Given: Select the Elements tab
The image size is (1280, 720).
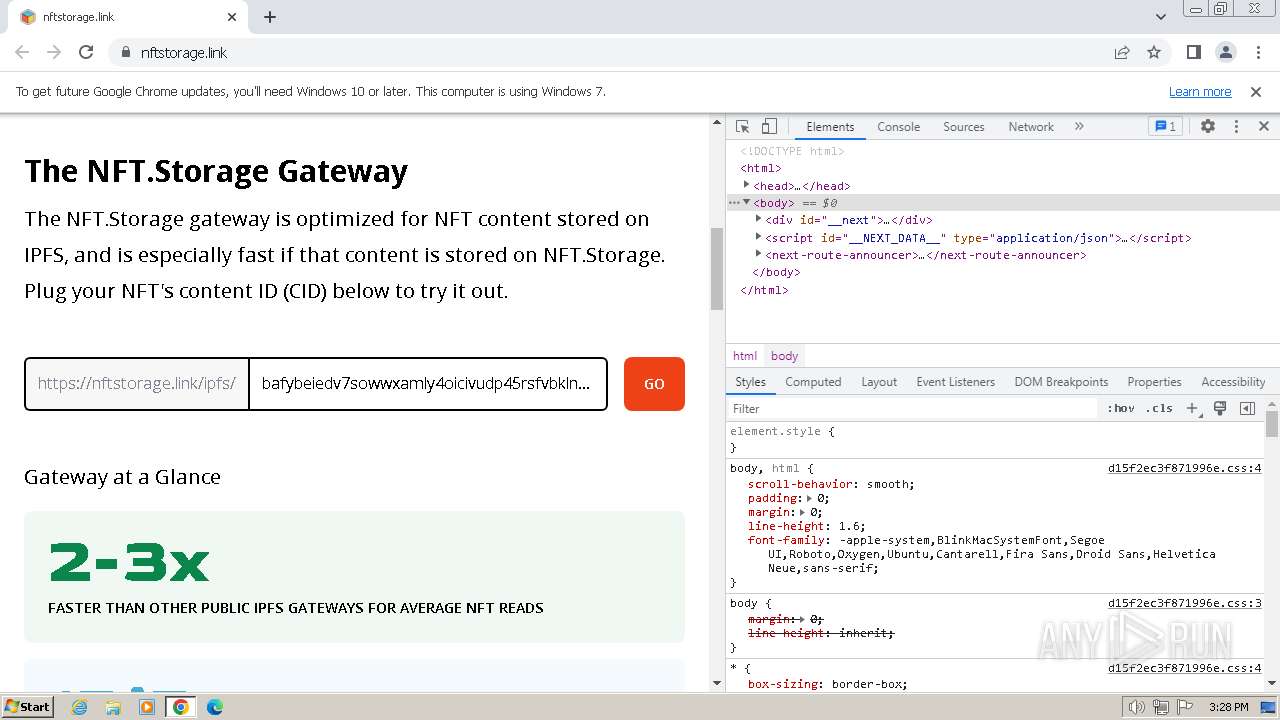Looking at the screenshot, I should [830, 127].
